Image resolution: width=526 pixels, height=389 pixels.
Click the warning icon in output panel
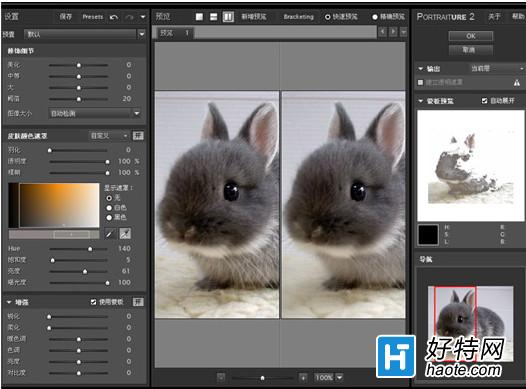517,82
